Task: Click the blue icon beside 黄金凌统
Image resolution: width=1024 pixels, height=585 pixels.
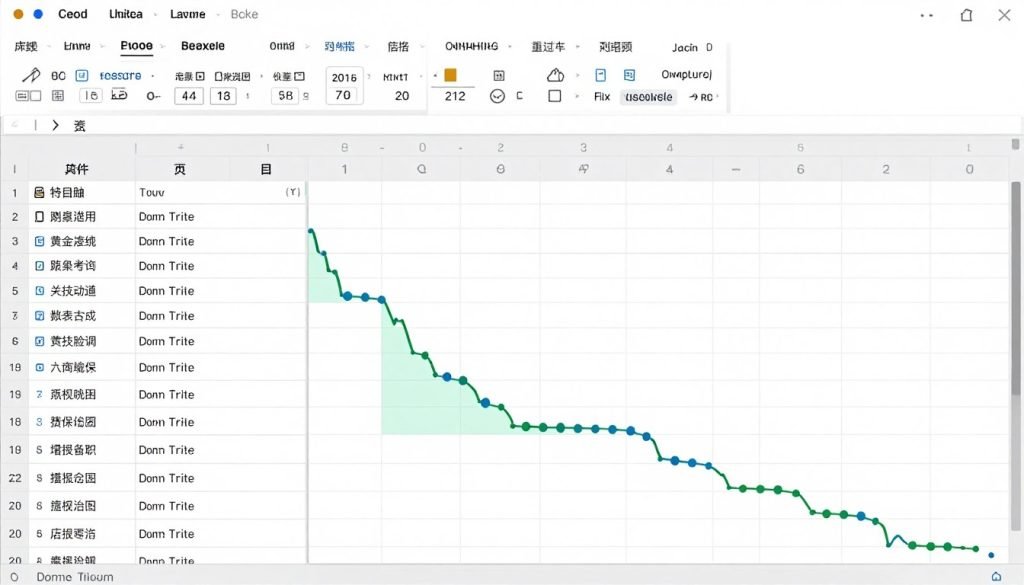Action: [x=39, y=242]
